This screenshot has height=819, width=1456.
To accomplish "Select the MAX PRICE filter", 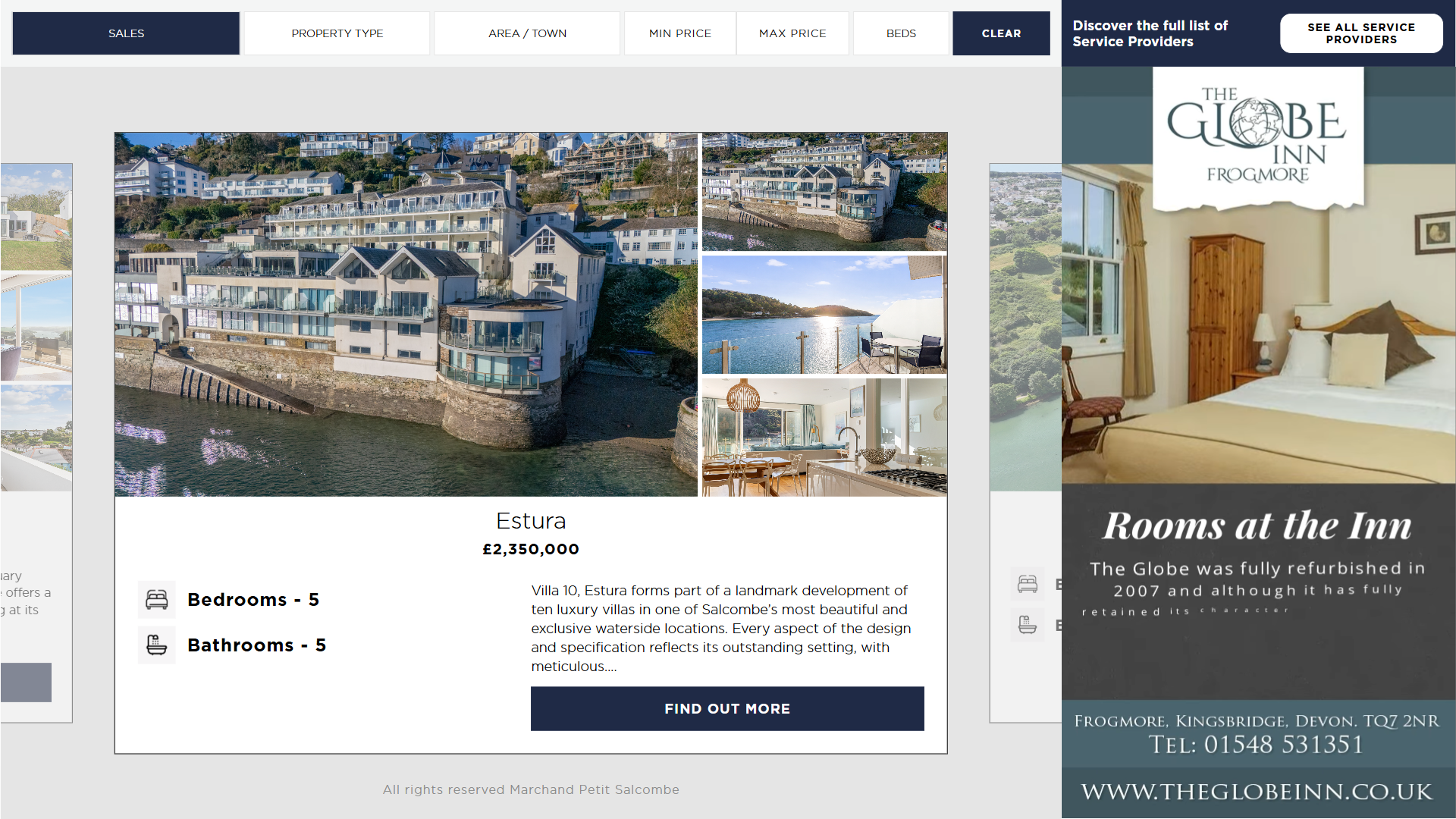I will (x=792, y=33).
